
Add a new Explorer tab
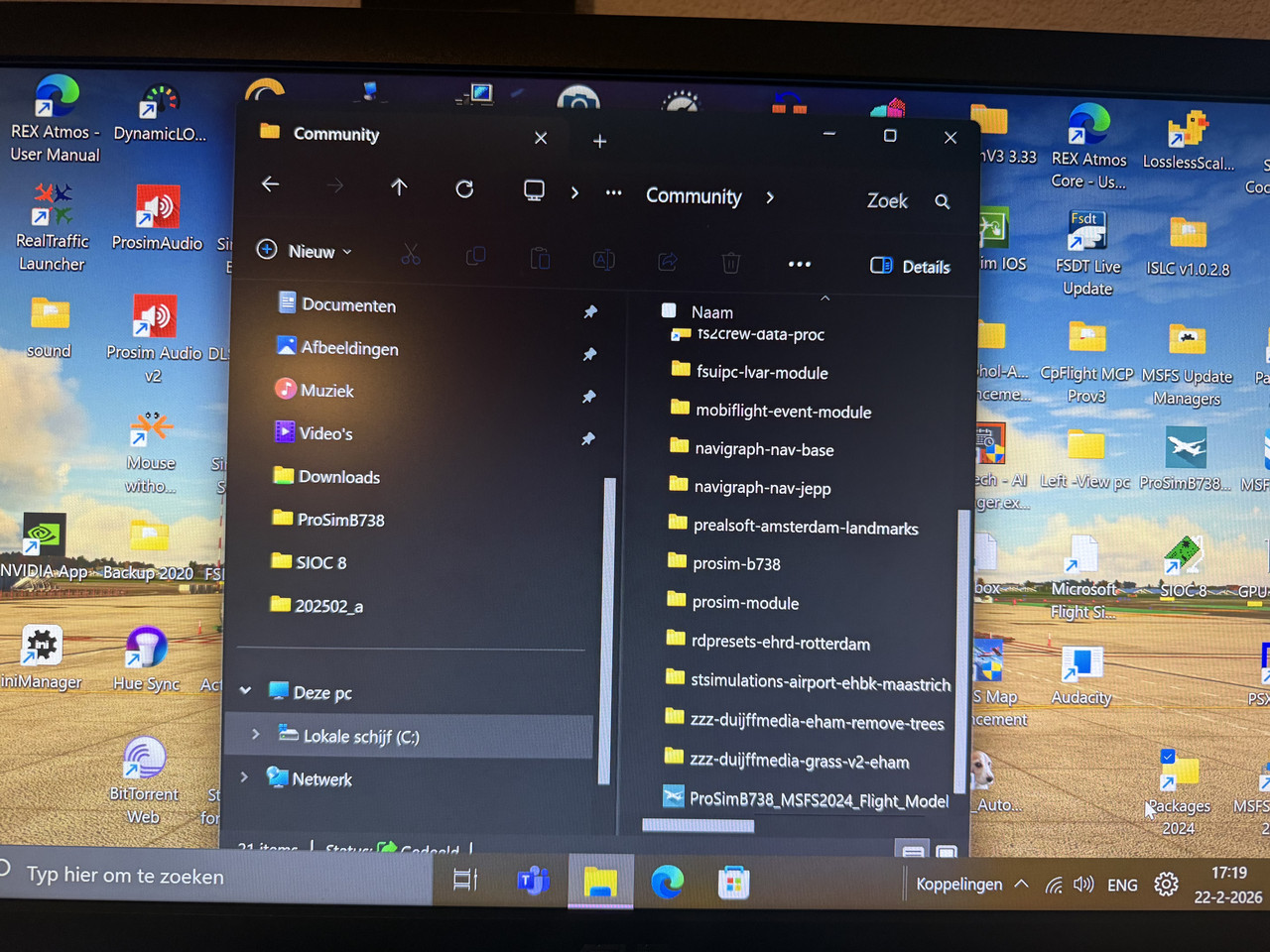point(599,141)
